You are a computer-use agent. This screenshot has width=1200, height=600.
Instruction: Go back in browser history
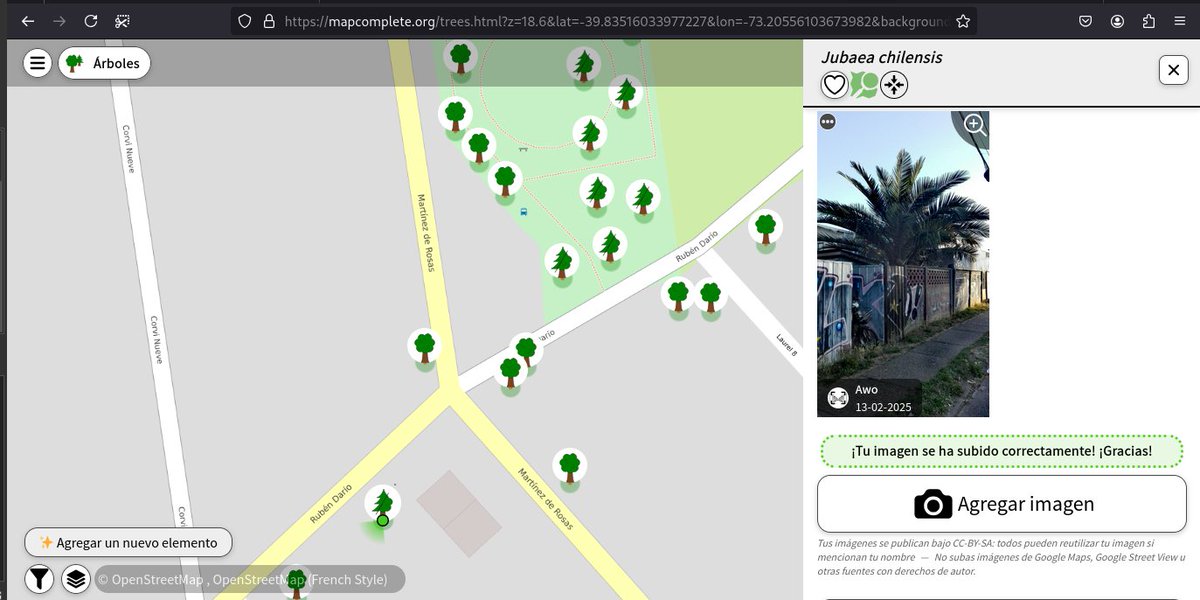tap(28, 21)
